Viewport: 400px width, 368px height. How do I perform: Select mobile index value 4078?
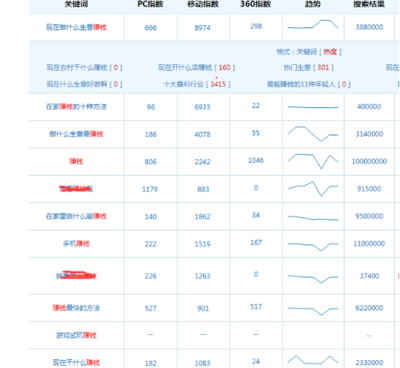(203, 134)
